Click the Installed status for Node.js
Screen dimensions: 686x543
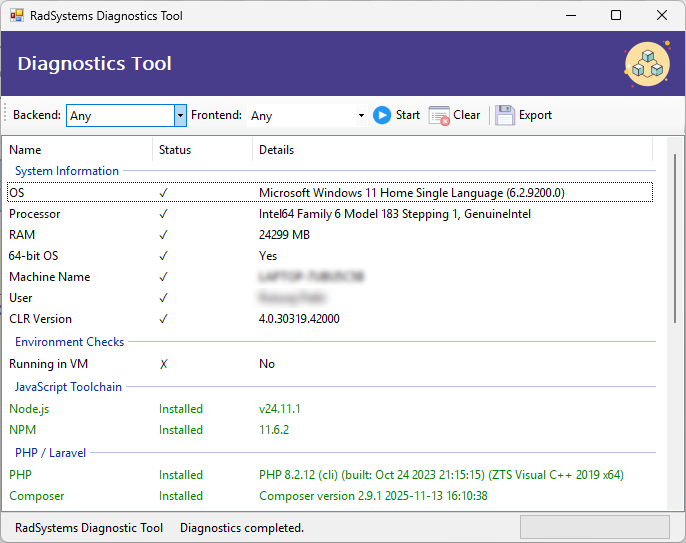tap(181, 409)
